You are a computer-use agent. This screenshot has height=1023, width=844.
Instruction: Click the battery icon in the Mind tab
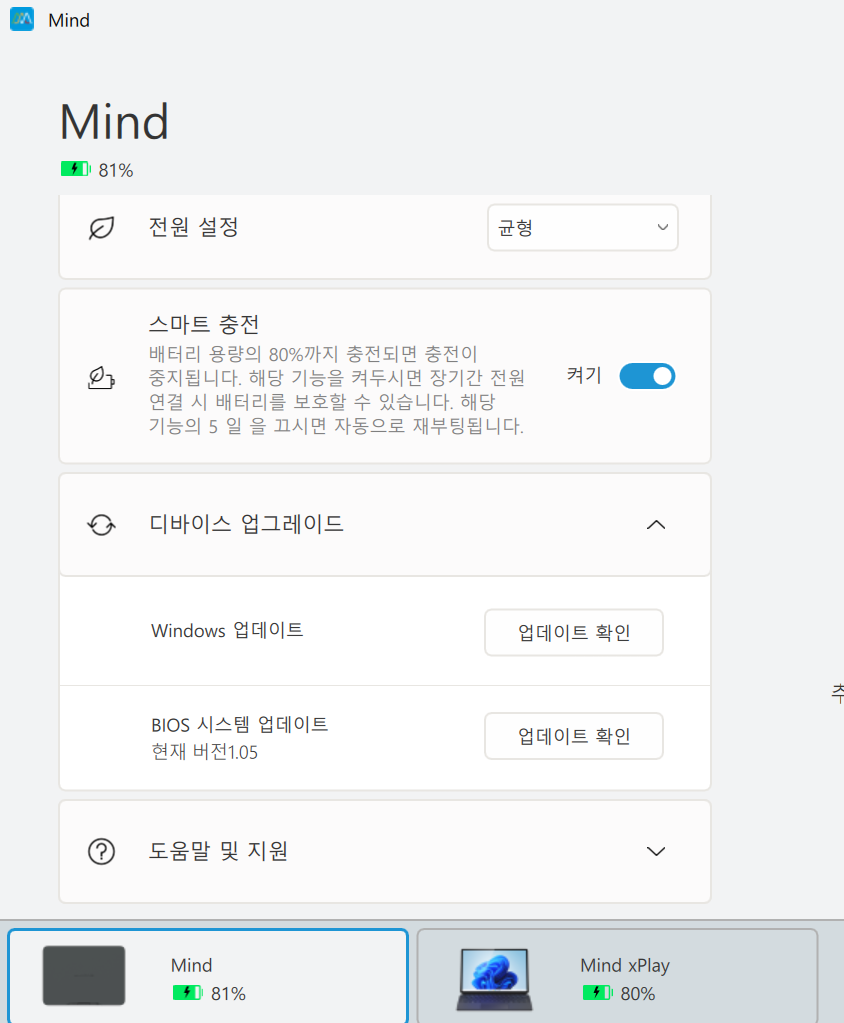(188, 993)
